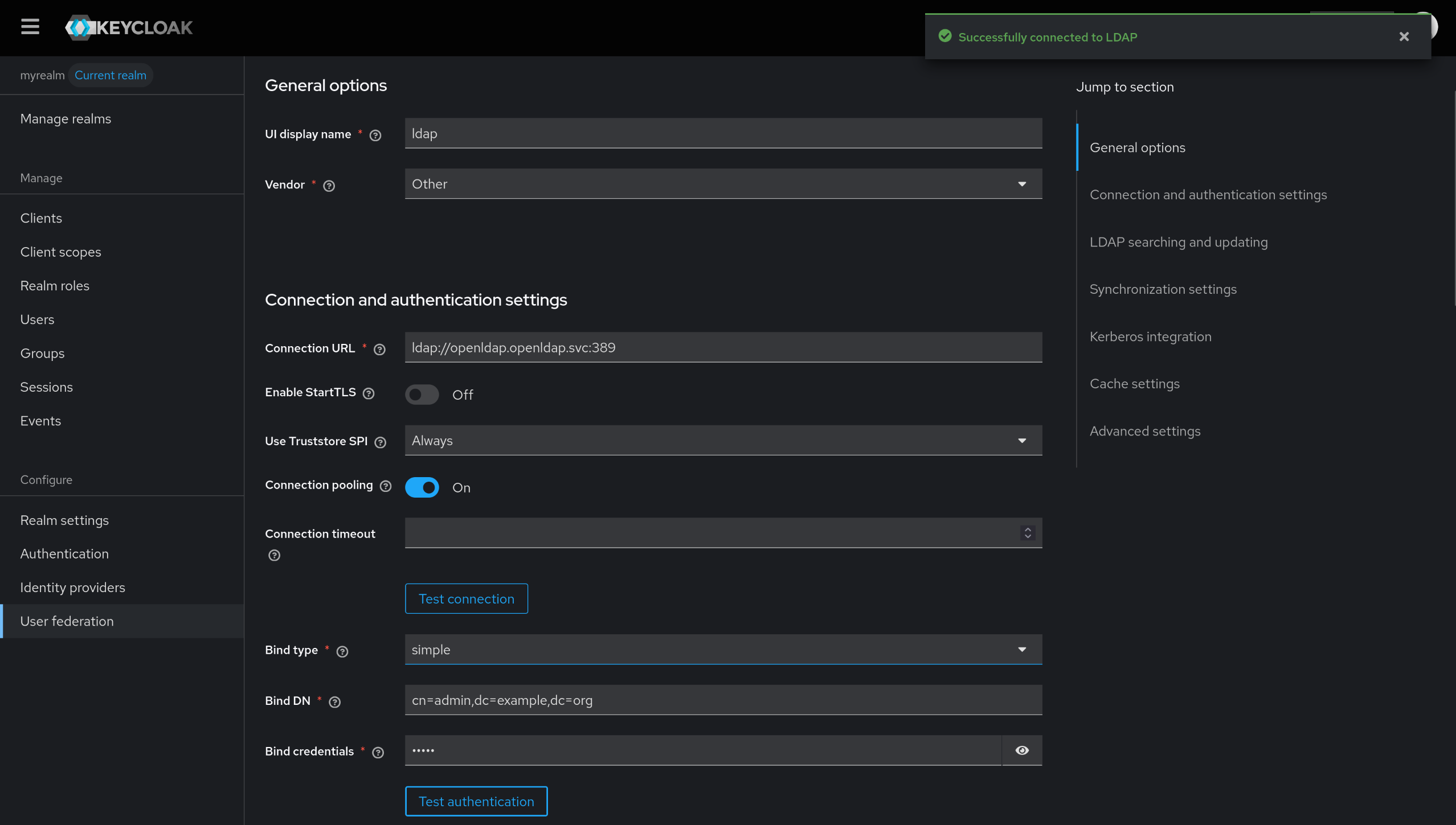Click help icon next to UI display name
Screen dimensions: 1456x825
click(x=375, y=136)
